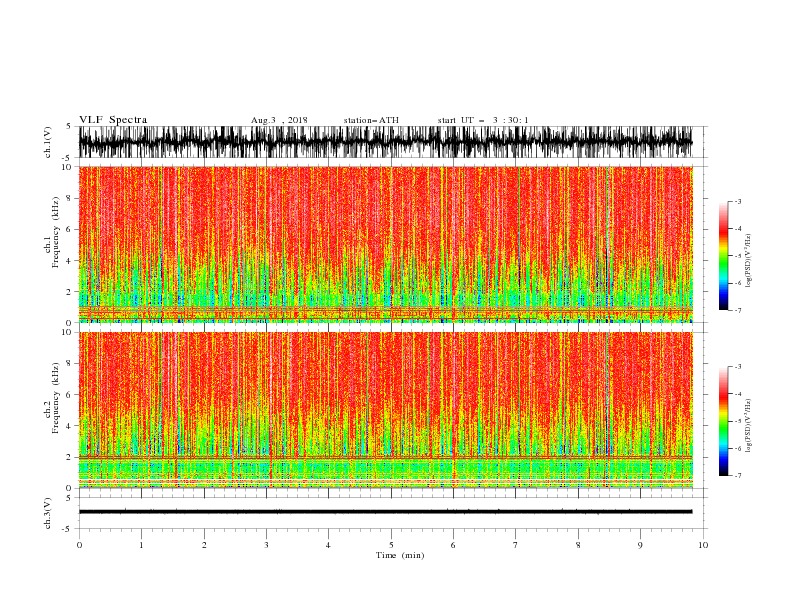792x612 pixels.
Task: Click the "station=ATH" header label
Action: 371,120
